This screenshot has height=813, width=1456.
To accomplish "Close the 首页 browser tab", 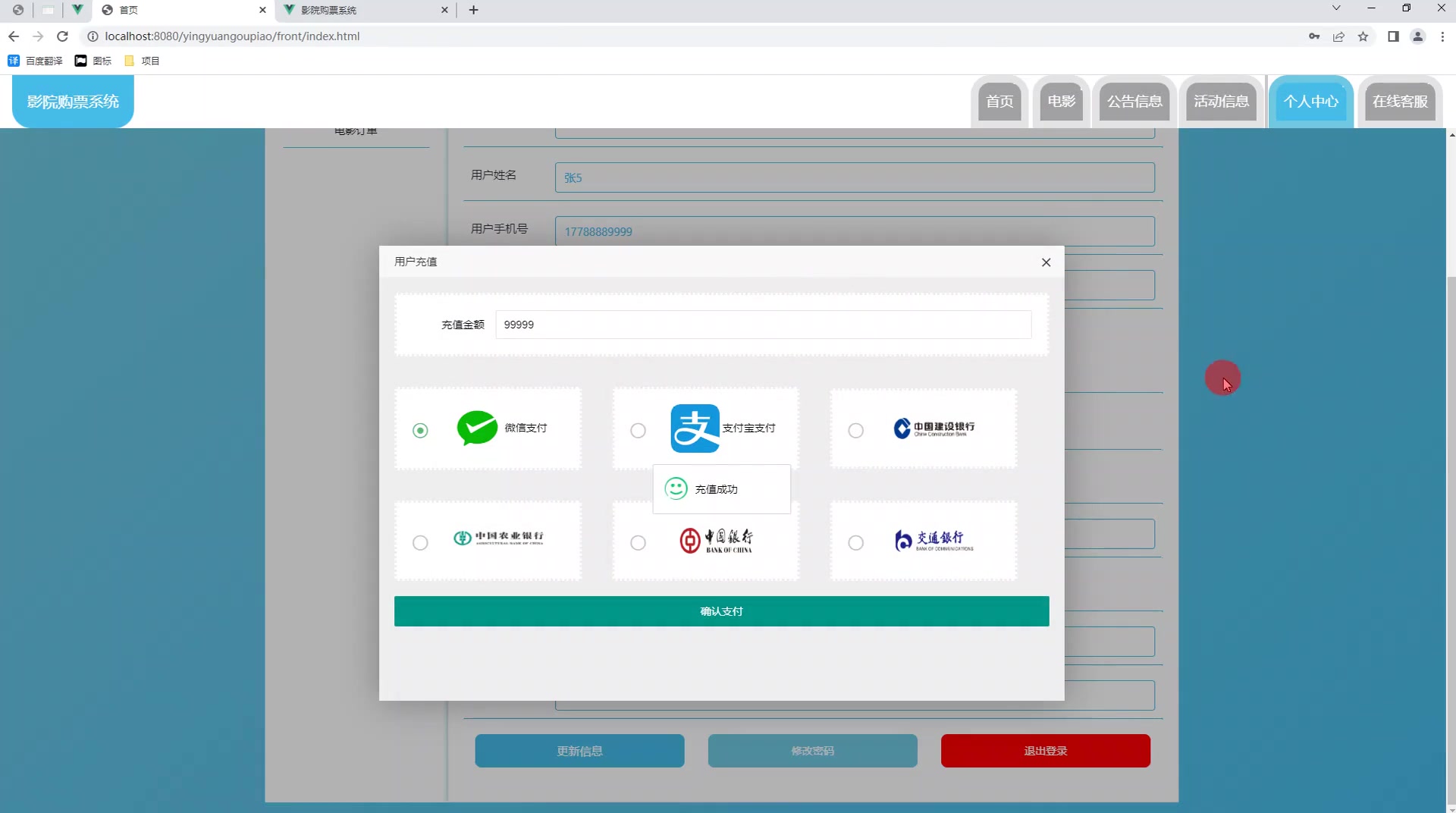I will pyautogui.click(x=262, y=10).
